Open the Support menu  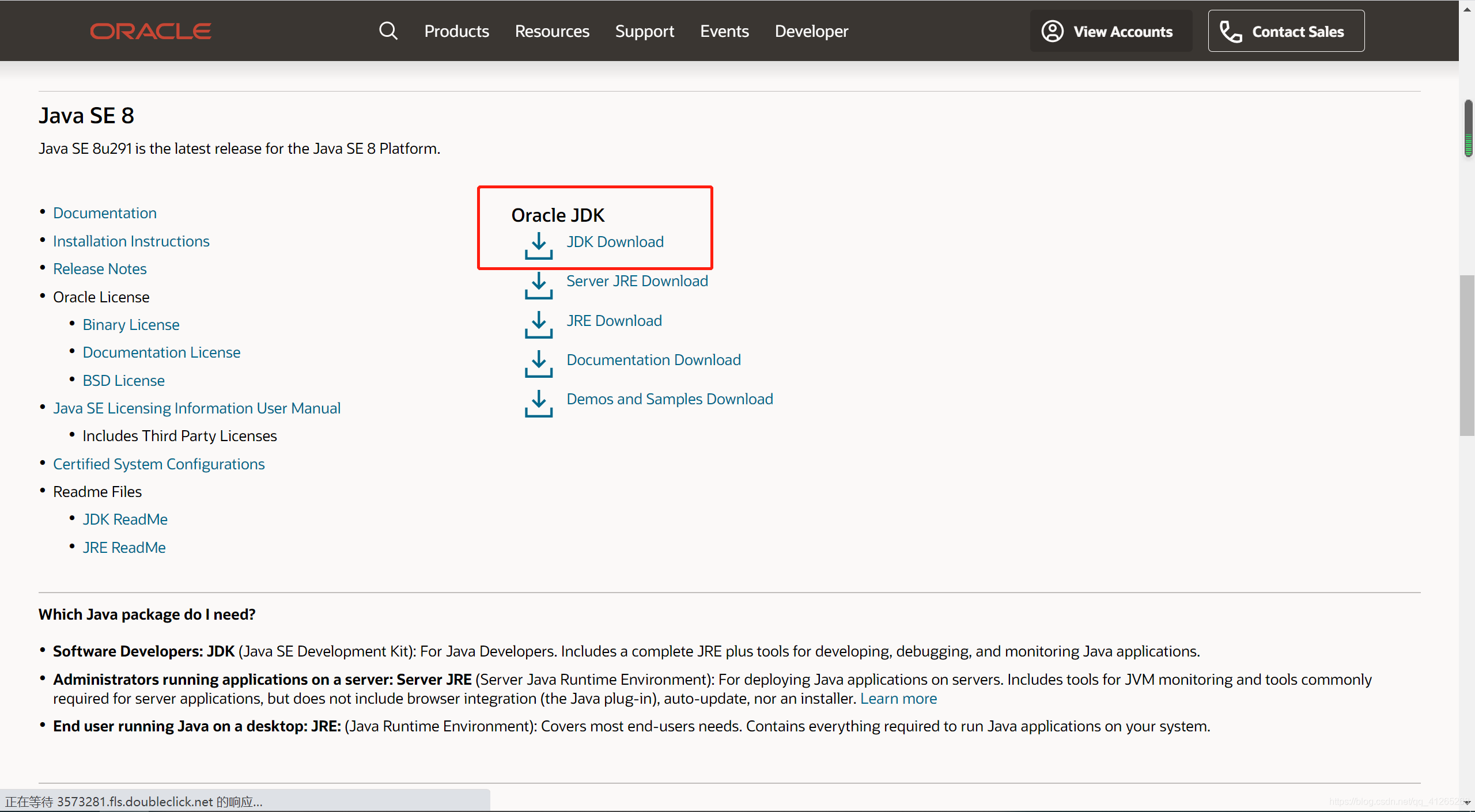click(644, 31)
